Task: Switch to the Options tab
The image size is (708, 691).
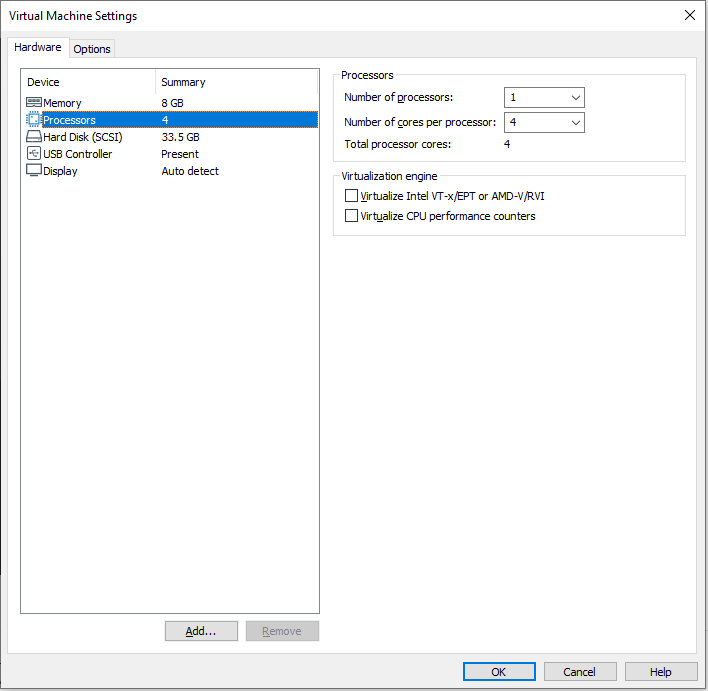Action: click(92, 49)
